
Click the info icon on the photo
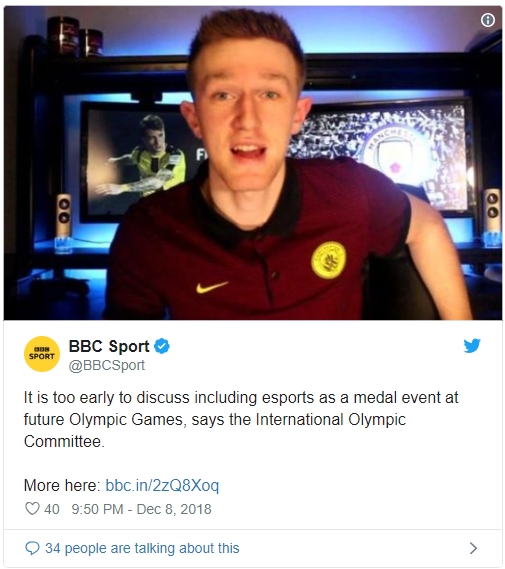pyautogui.click(x=488, y=20)
